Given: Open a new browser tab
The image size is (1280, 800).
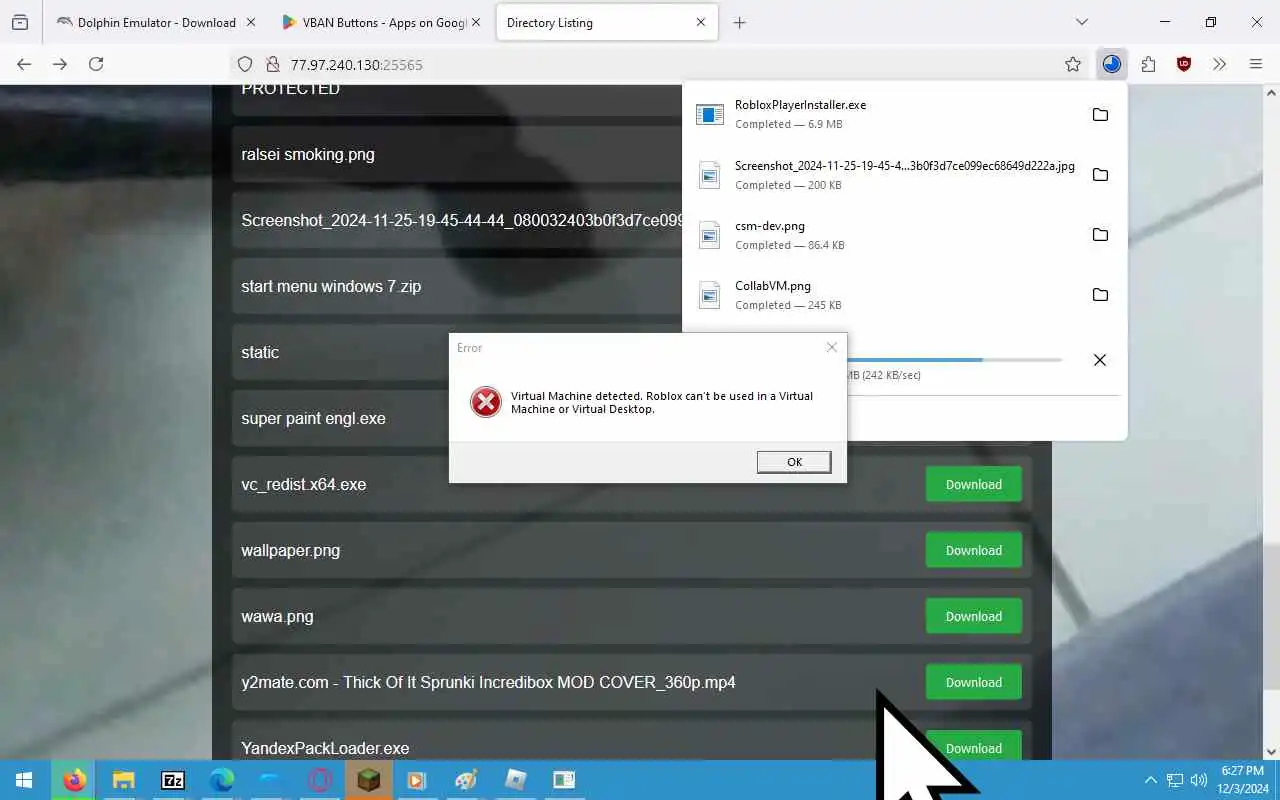Looking at the screenshot, I should point(739,22).
